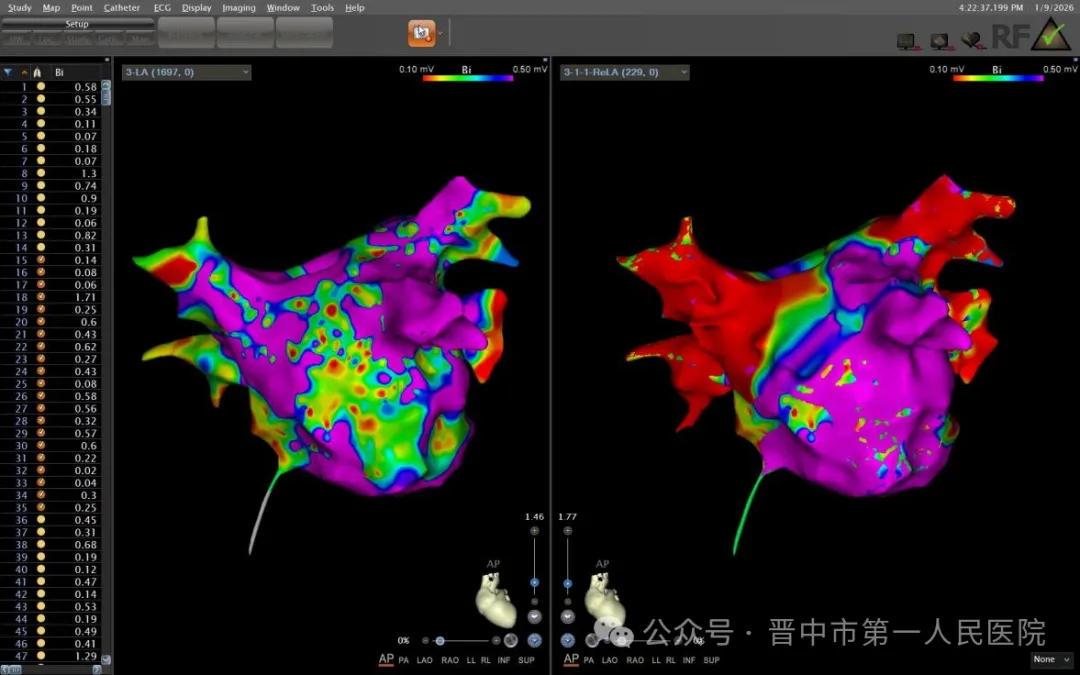
Task: Click the left map's 0% transparency slider handle
Action: coord(440,640)
